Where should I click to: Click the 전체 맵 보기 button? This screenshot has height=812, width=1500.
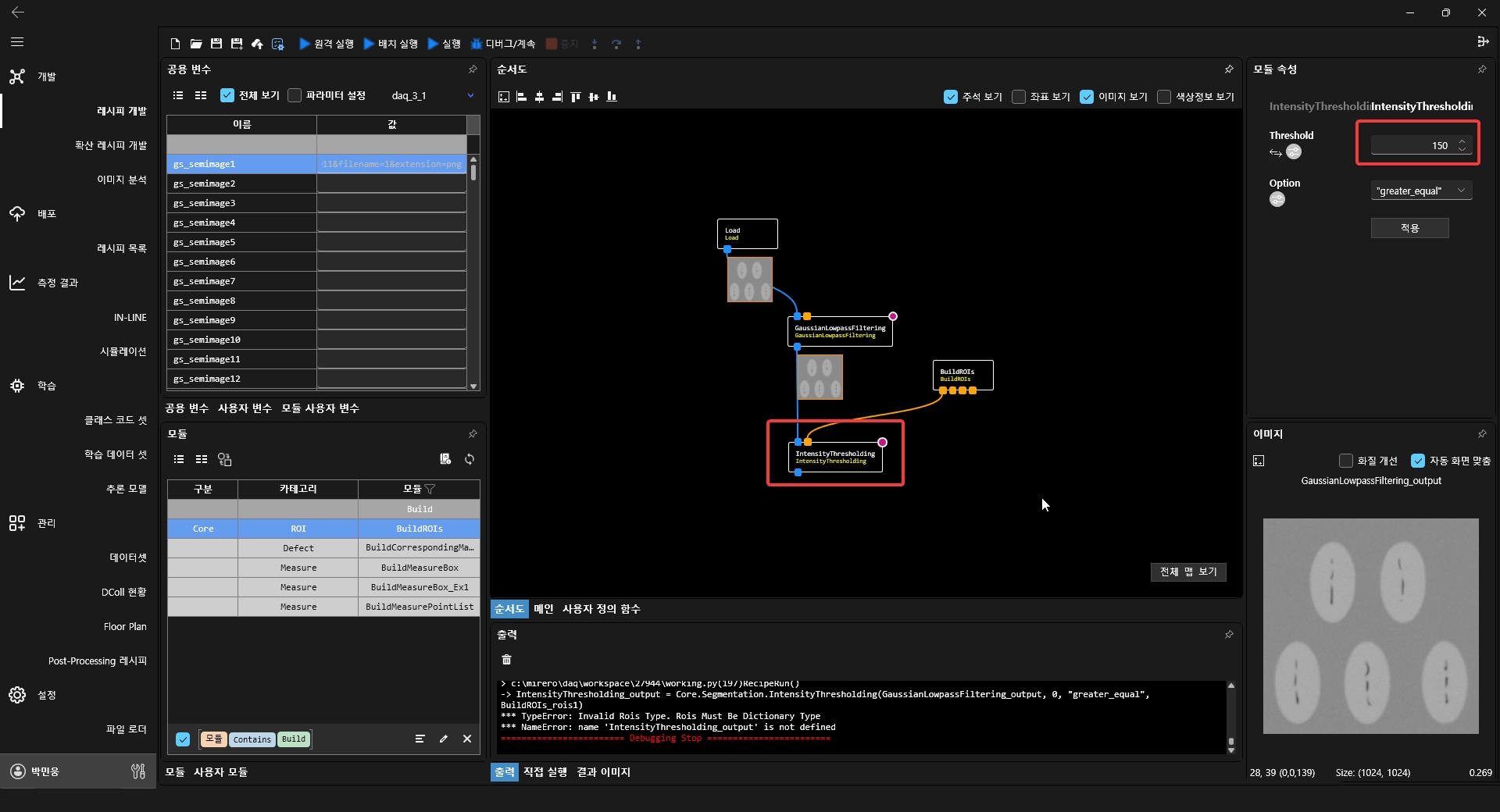[1187, 572]
